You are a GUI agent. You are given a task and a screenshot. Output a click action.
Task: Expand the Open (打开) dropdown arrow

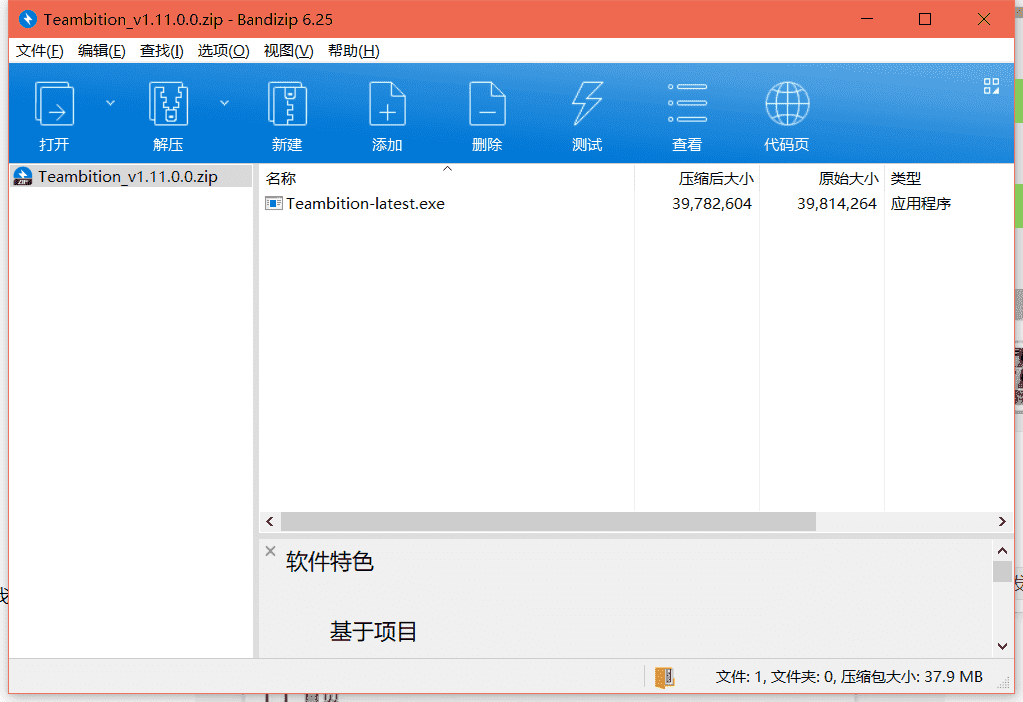click(x=110, y=102)
